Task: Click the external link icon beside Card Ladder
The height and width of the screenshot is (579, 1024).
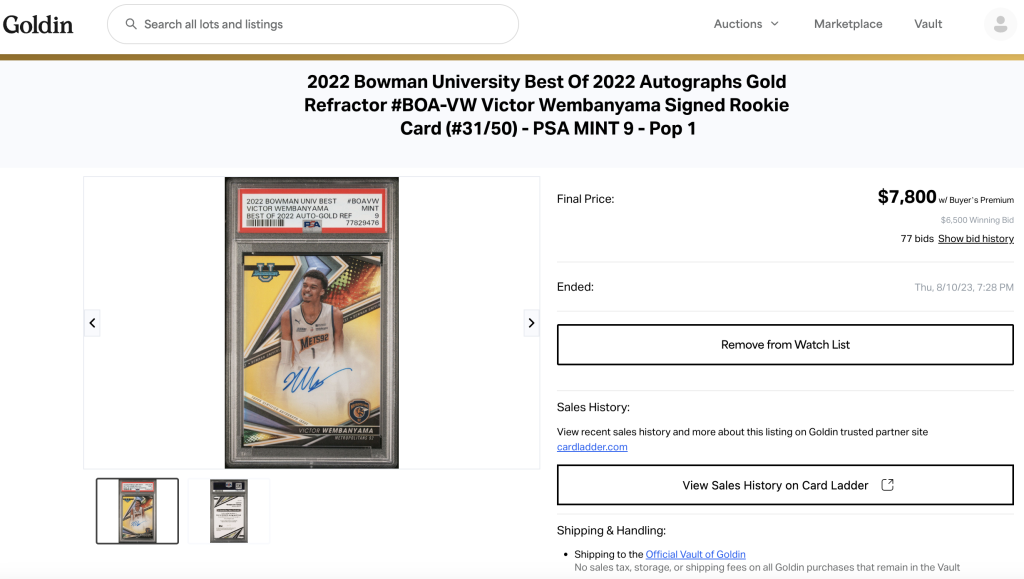Action: (x=888, y=485)
